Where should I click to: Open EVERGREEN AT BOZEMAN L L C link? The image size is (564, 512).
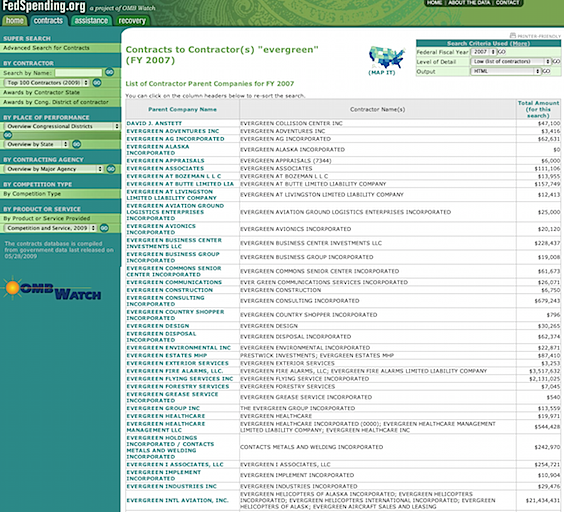point(174,176)
